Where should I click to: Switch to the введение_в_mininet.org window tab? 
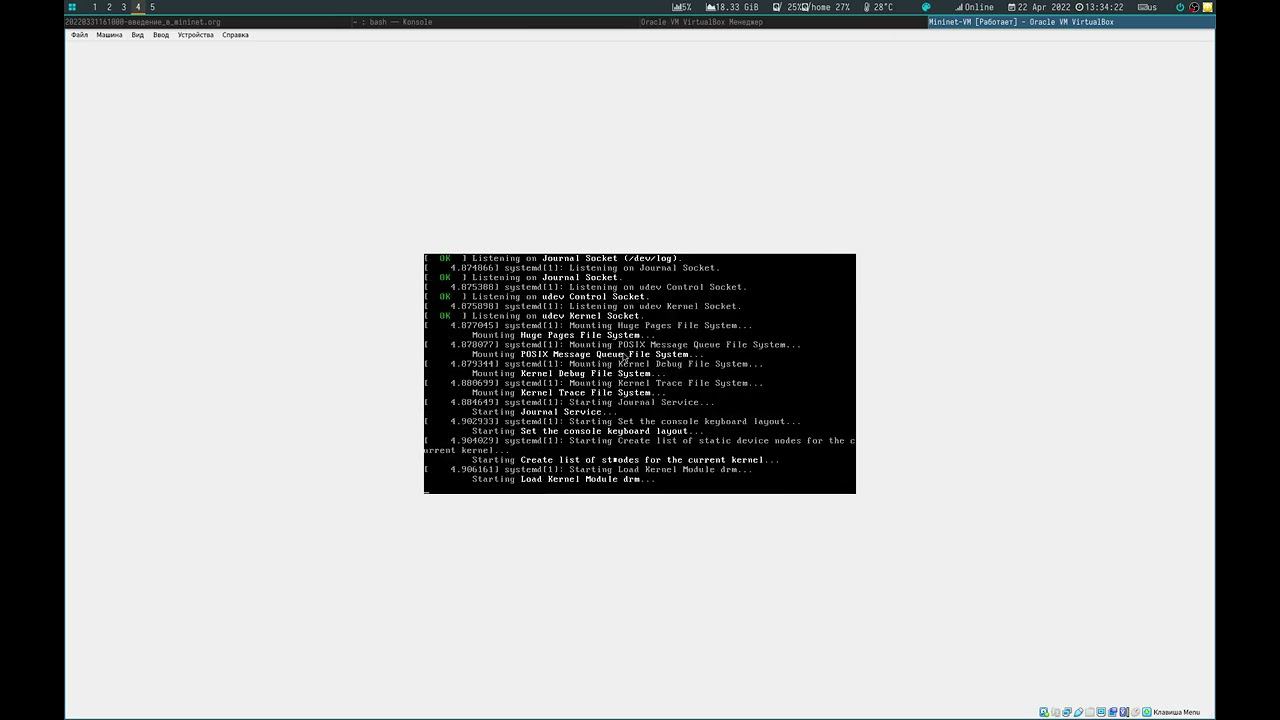click(x=208, y=22)
